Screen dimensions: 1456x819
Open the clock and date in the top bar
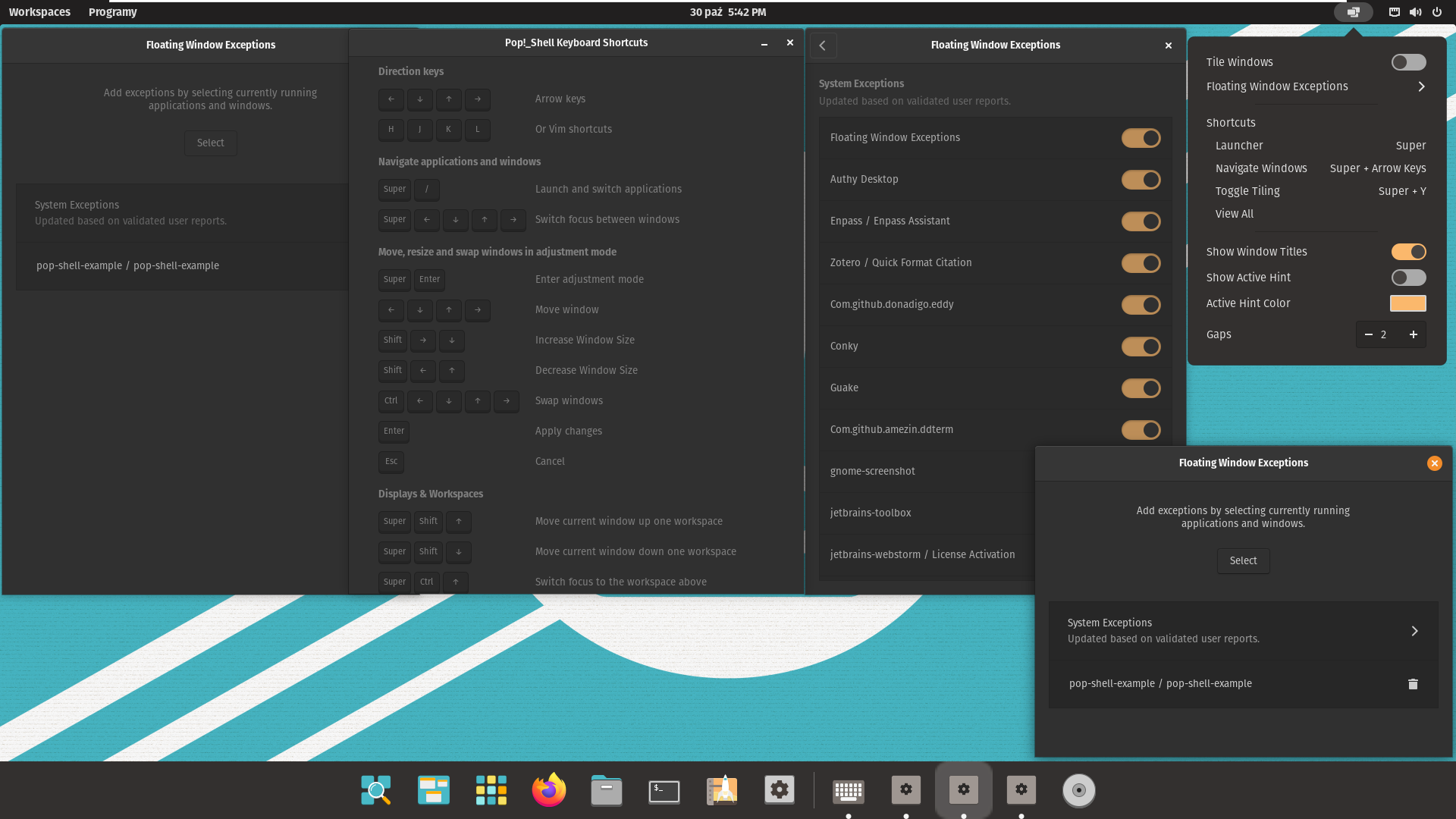coord(727,12)
